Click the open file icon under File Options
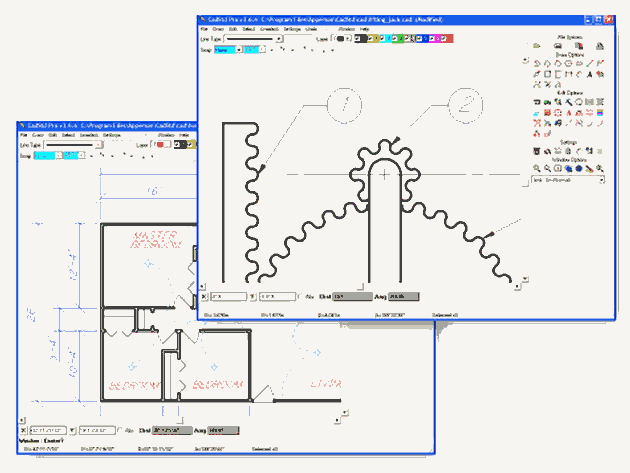The width and height of the screenshot is (630, 473). pyautogui.click(x=537, y=46)
